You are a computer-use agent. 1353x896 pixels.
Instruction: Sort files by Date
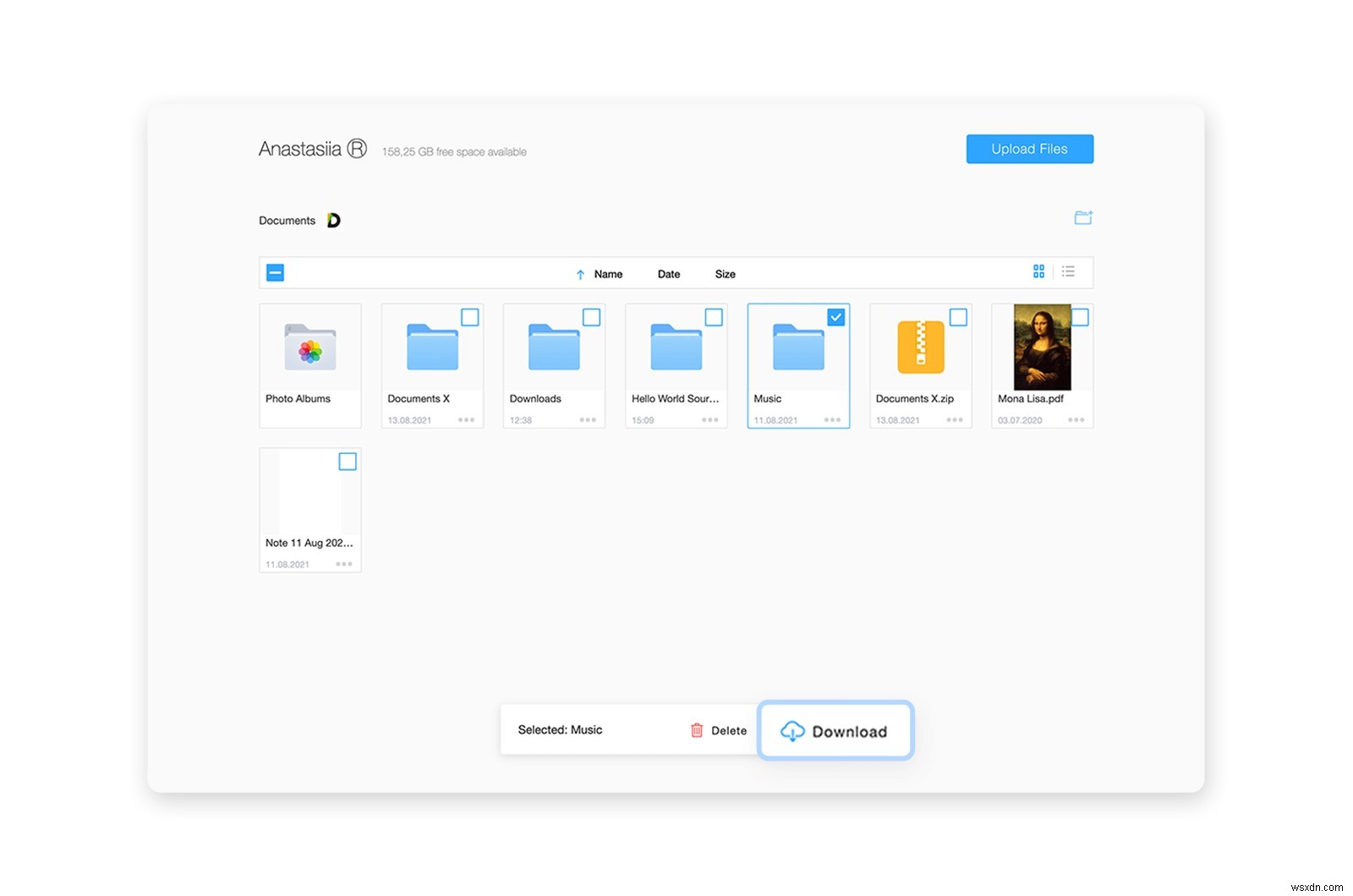pyautogui.click(x=668, y=274)
